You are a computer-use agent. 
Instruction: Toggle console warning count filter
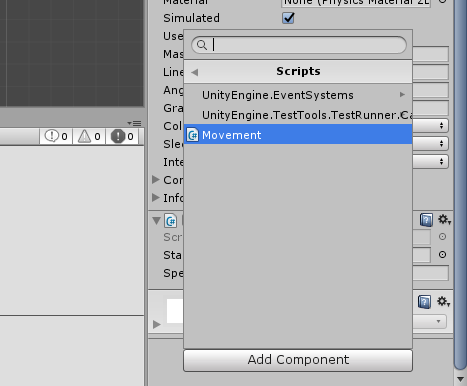tap(89, 136)
